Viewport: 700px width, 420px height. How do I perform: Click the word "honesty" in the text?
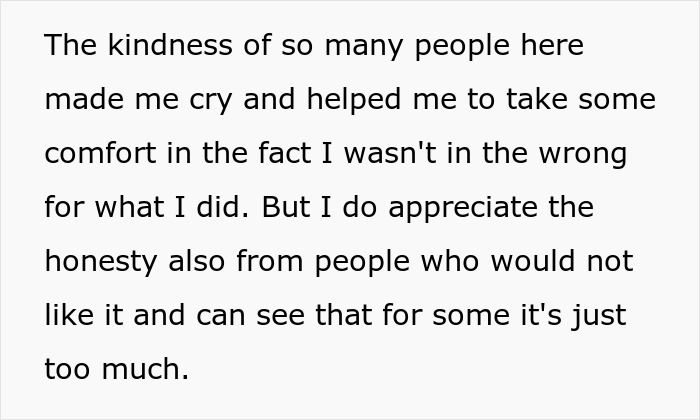pyautogui.click(x=105, y=262)
